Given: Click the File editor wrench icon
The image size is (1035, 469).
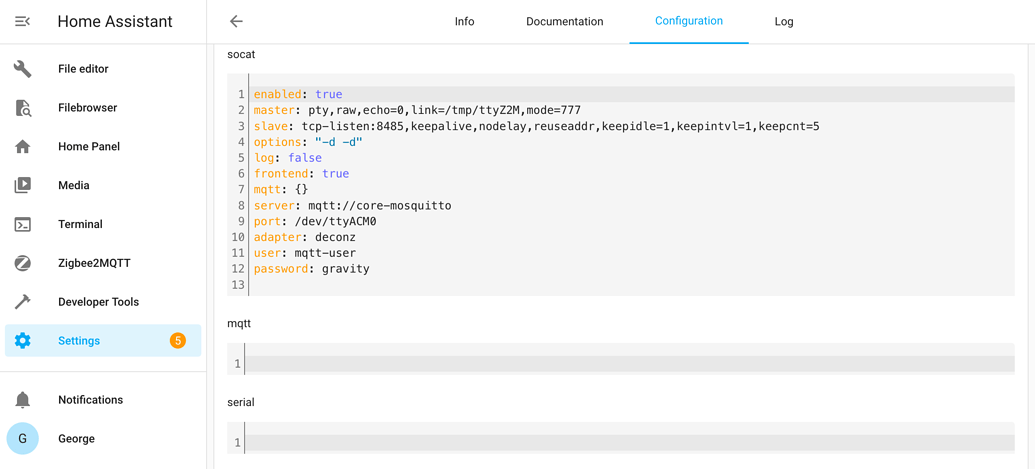Looking at the screenshot, I should (22, 69).
